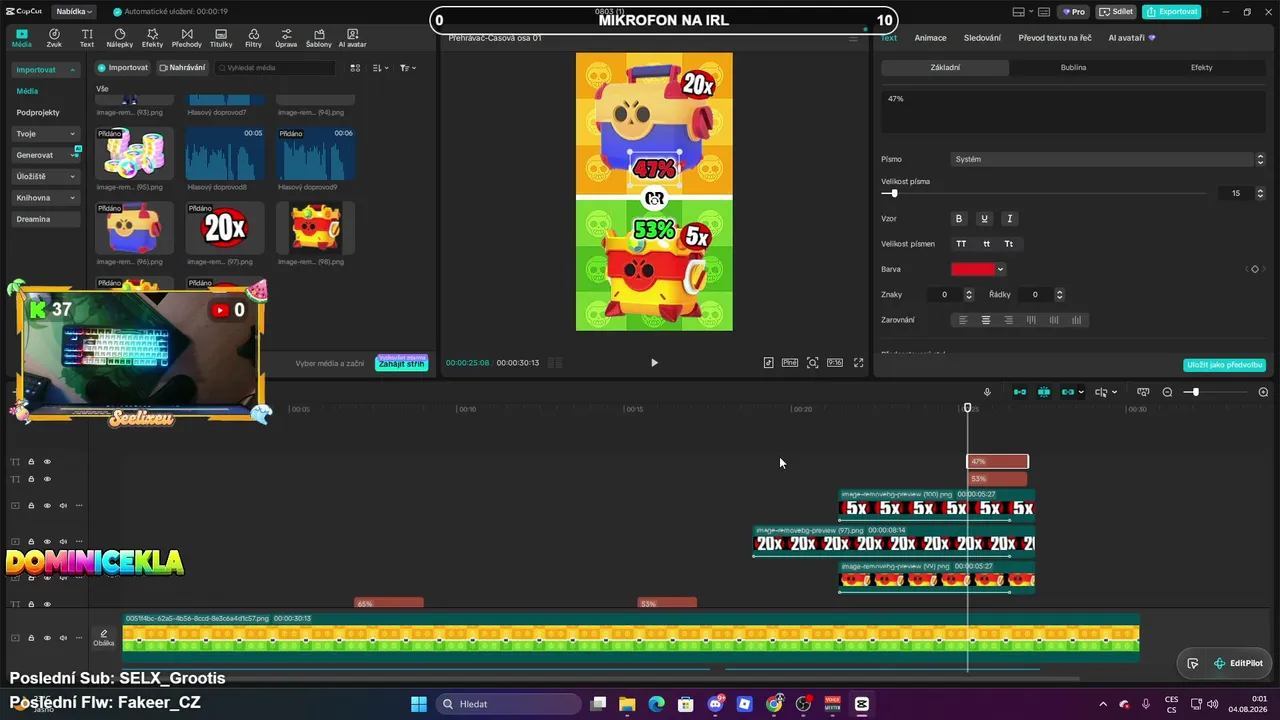Open the Nabídka menu dropdown
1280x720 pixels.
click(x=72, y=12)
